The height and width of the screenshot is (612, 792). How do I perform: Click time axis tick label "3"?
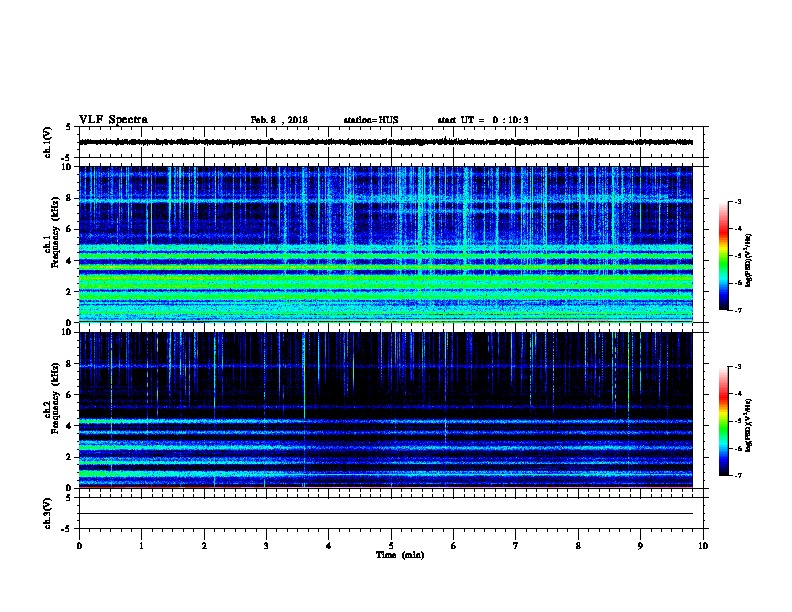point(266,546)
